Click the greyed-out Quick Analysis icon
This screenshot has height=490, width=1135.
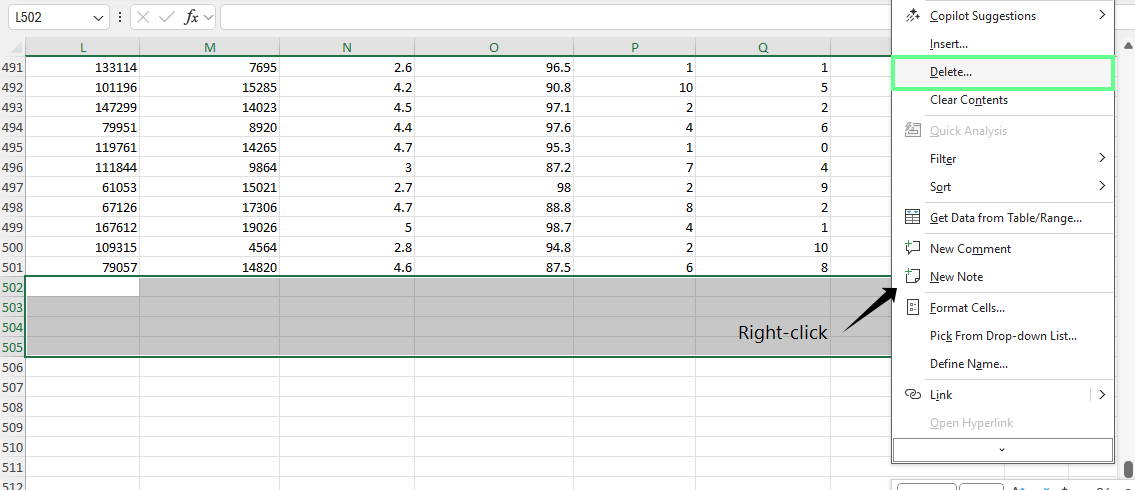(x=913, y=130)
